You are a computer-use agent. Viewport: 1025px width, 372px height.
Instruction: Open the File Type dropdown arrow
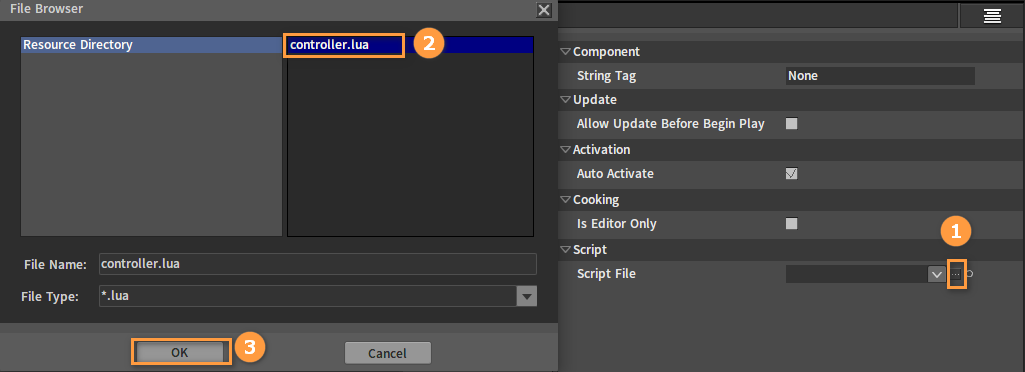[x=526, y=297]
